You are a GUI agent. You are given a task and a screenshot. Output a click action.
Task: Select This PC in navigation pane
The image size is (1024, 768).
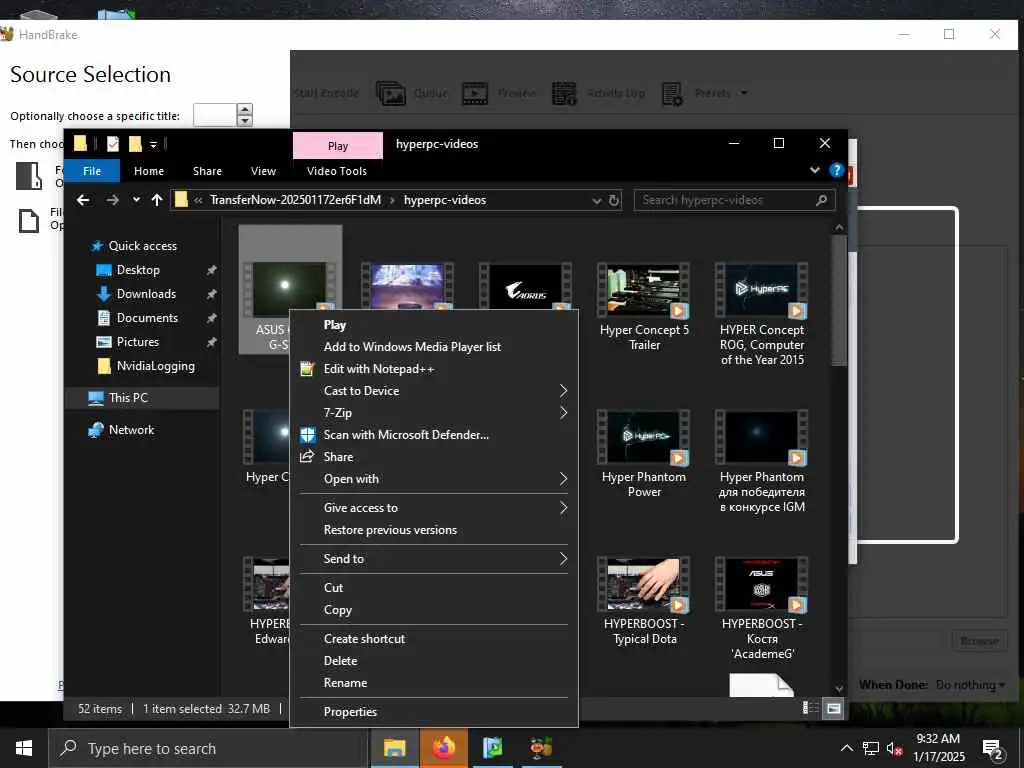[128, 398]
